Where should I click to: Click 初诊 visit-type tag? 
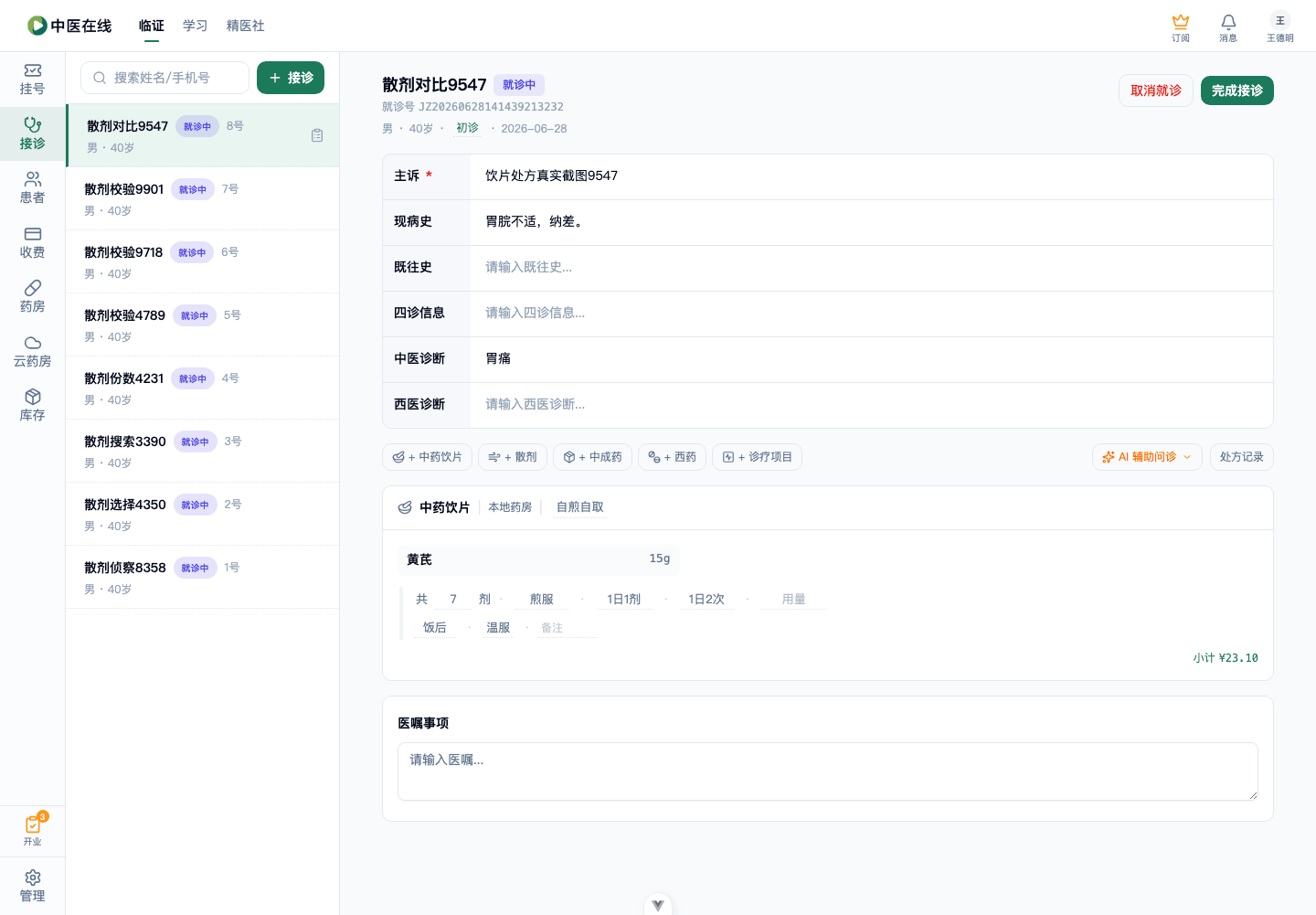[467, 128]
